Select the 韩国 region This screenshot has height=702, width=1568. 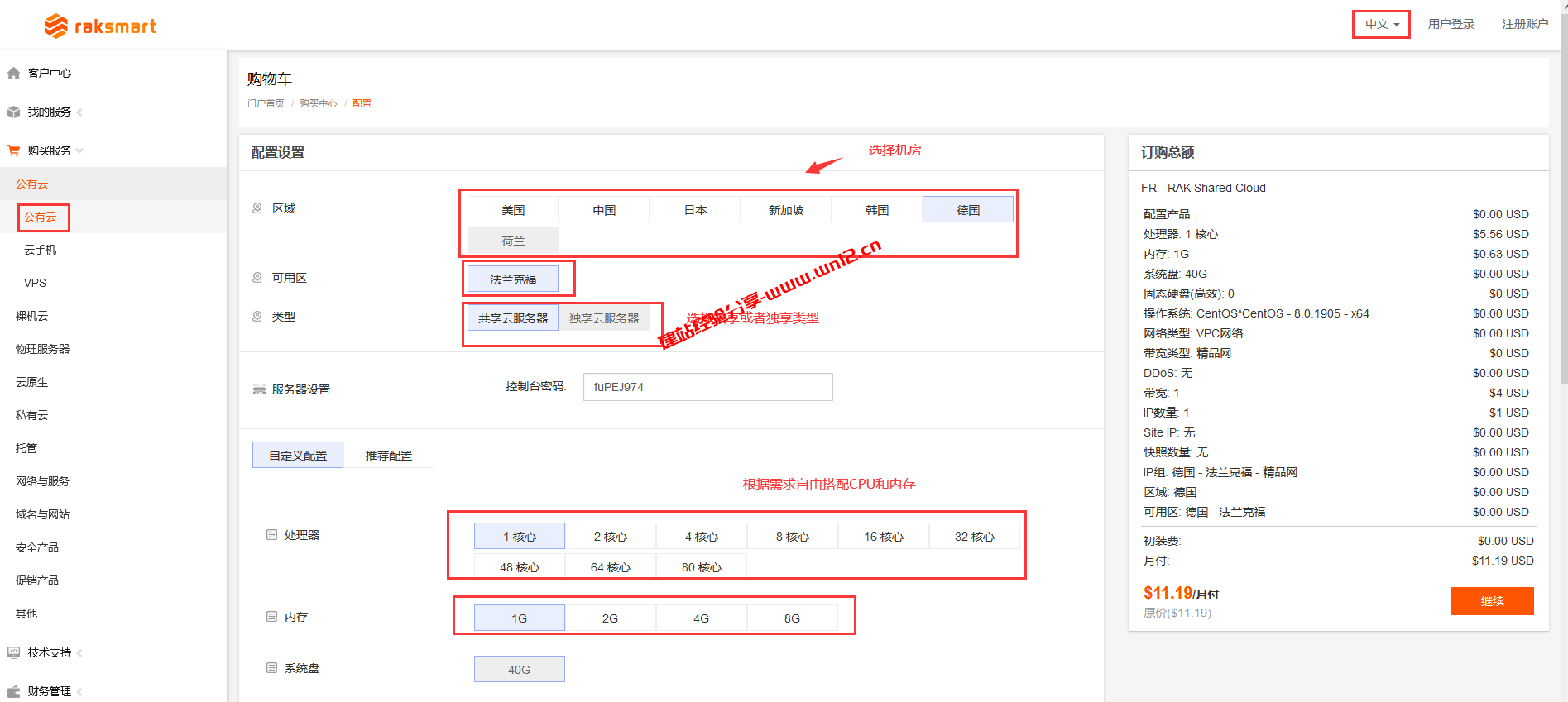click(x=877, y=210)
